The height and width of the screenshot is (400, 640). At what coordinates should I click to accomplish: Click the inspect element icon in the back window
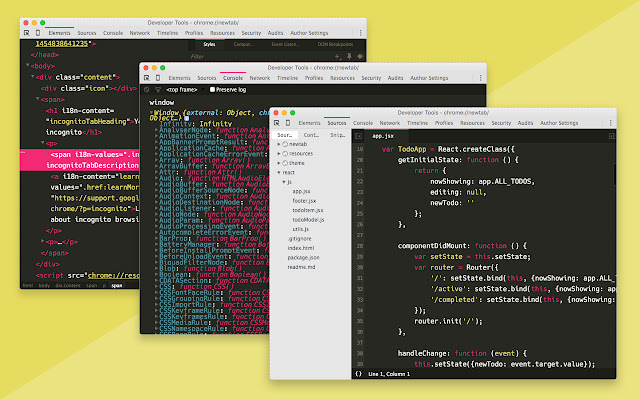26,33
